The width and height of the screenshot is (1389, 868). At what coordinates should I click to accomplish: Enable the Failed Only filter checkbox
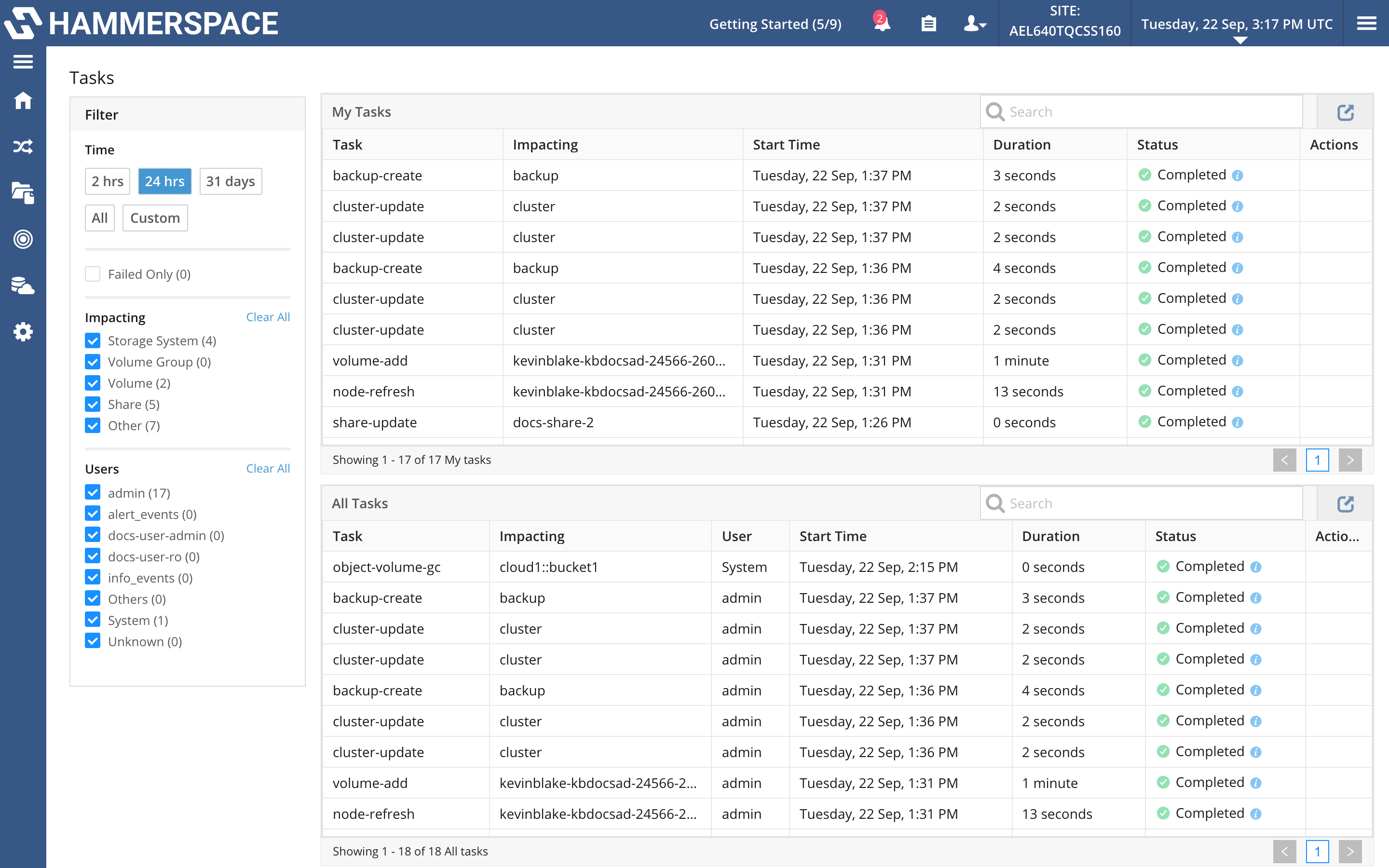(x=93, y=274)
